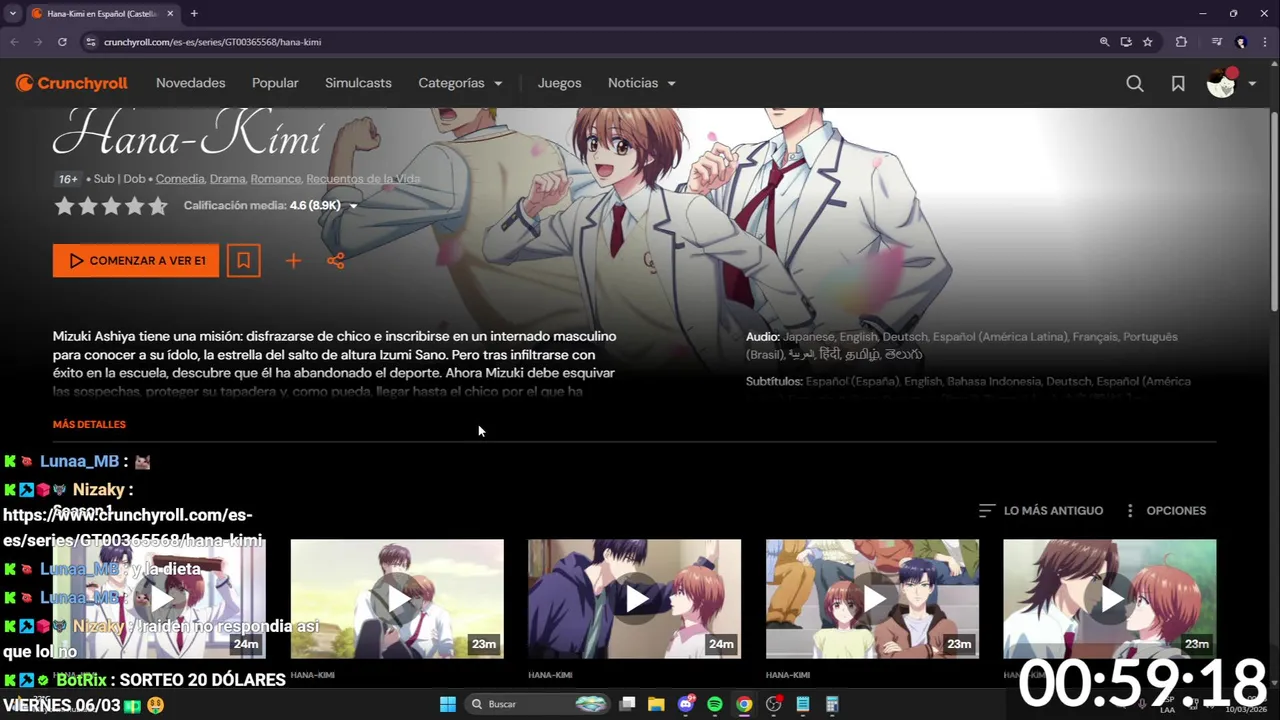Open Task View on the taskbar
This screenshot has height=720, width=1280.
click(x=627, y=704)
